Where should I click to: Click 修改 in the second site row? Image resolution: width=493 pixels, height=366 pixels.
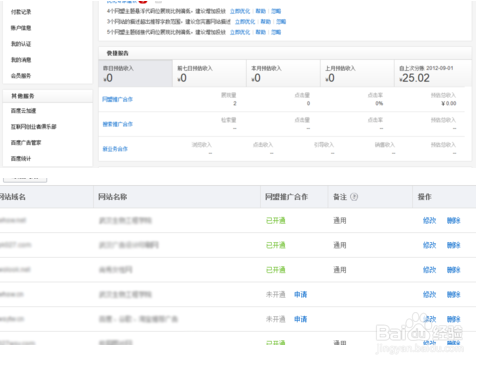(x=429, y=245)
